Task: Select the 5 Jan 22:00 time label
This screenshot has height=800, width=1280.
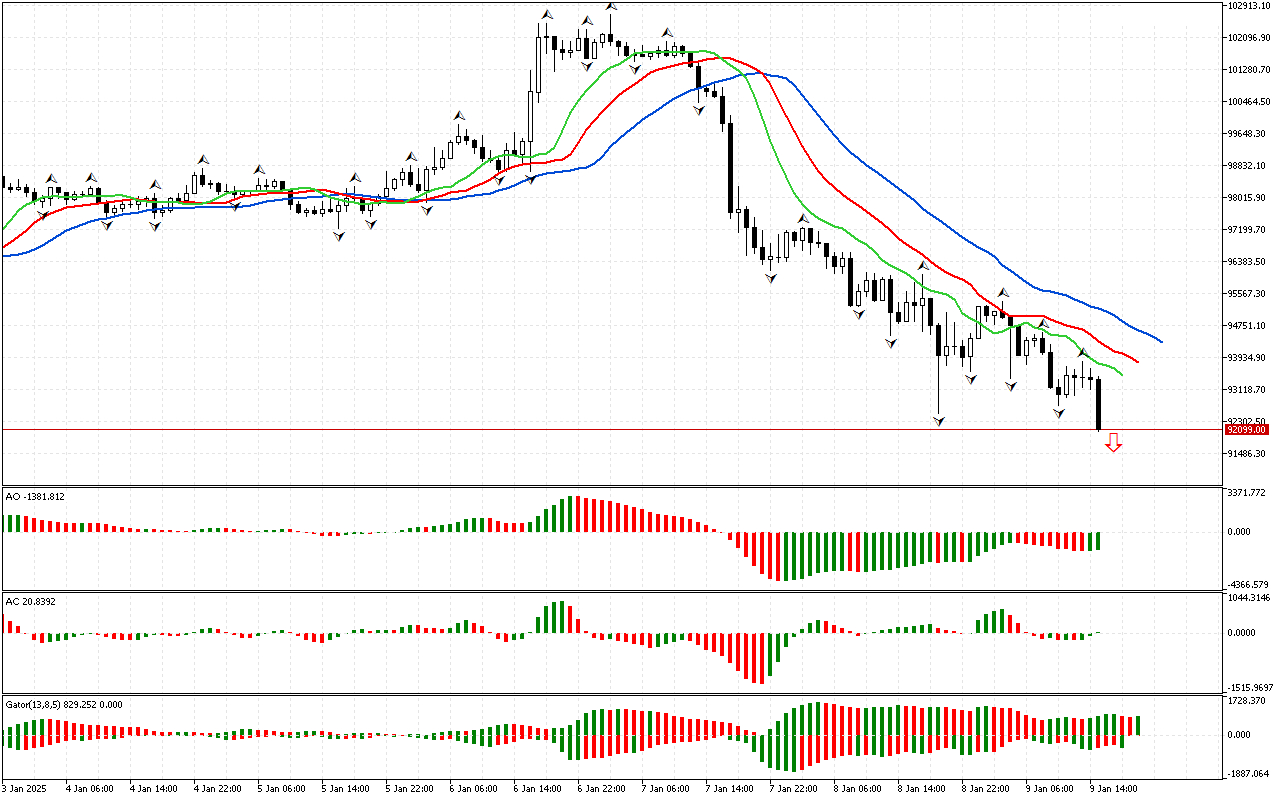Action: point(410,788)
